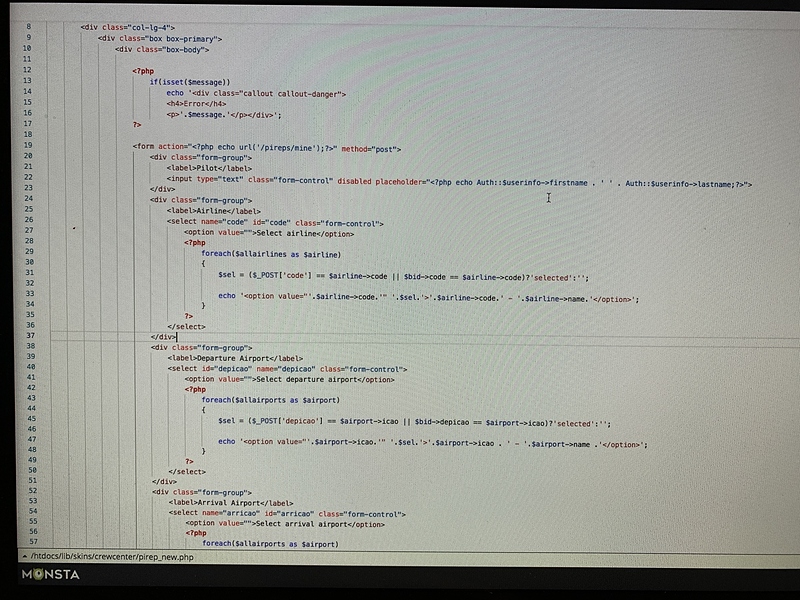Click the foreach($allairlines as $airline) line
Viewport: 800px width, 600px height.
(x=271, y=254)
